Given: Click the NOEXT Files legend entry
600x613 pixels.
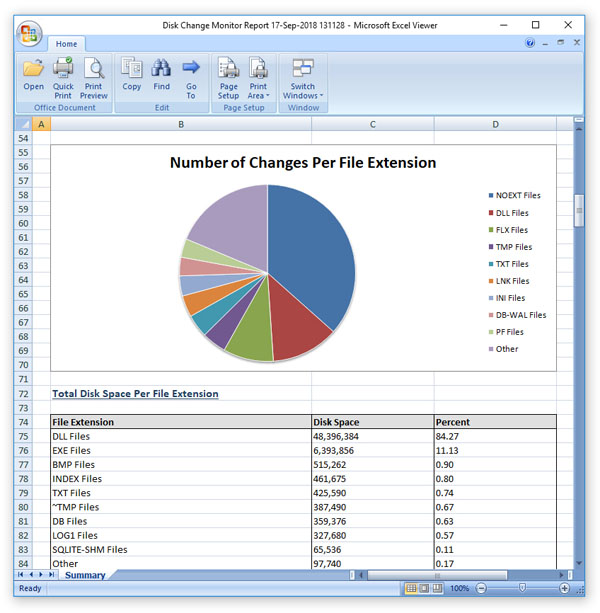Looking at the screenshot, I should tap(514, 195).
